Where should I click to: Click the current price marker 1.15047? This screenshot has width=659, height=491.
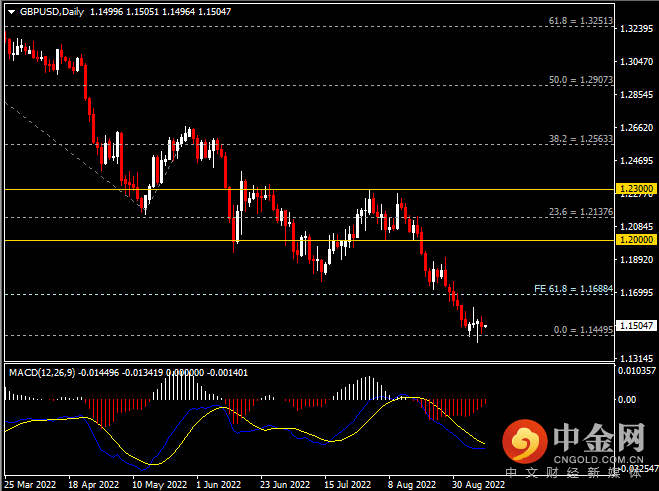click(x=637, y=325)
